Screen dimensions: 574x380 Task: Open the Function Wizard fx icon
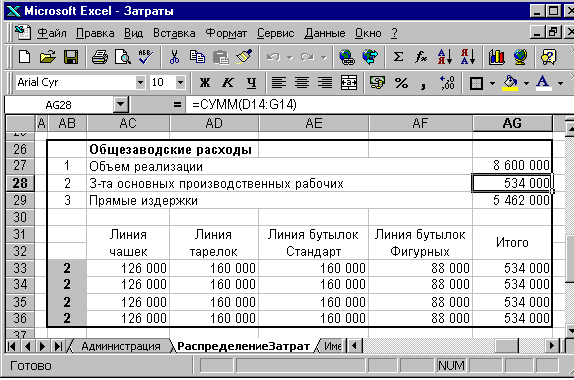click(x=421, y=57)
